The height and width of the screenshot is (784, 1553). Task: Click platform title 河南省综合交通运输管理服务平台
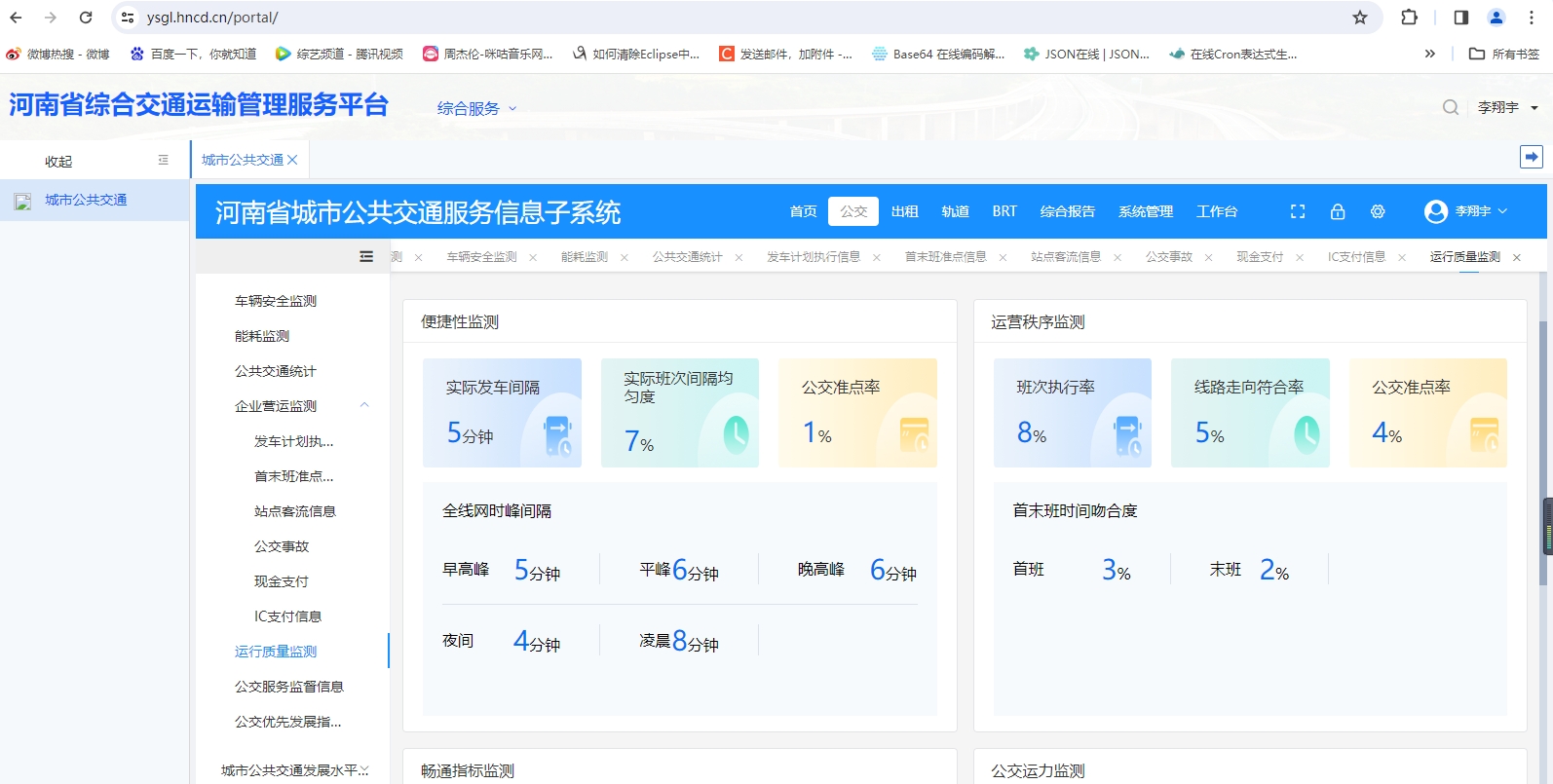click(199, 104)
